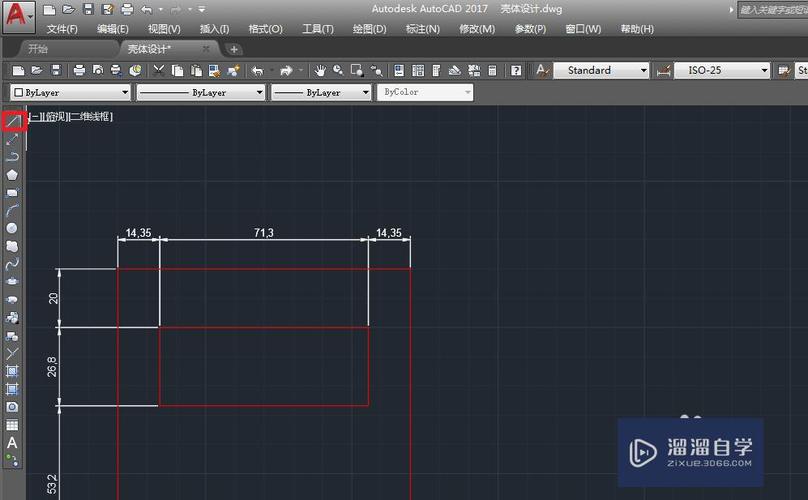Activate Zoom Realtime tool
Viewport: 808px width, 500px height.
point(338,70)
